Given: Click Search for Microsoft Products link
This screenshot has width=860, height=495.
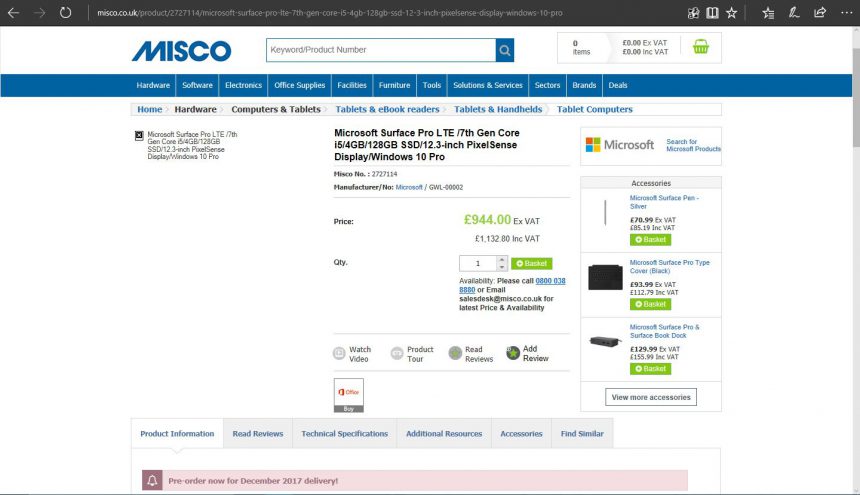Looking at the screenshot, I should tap(693, 145).
